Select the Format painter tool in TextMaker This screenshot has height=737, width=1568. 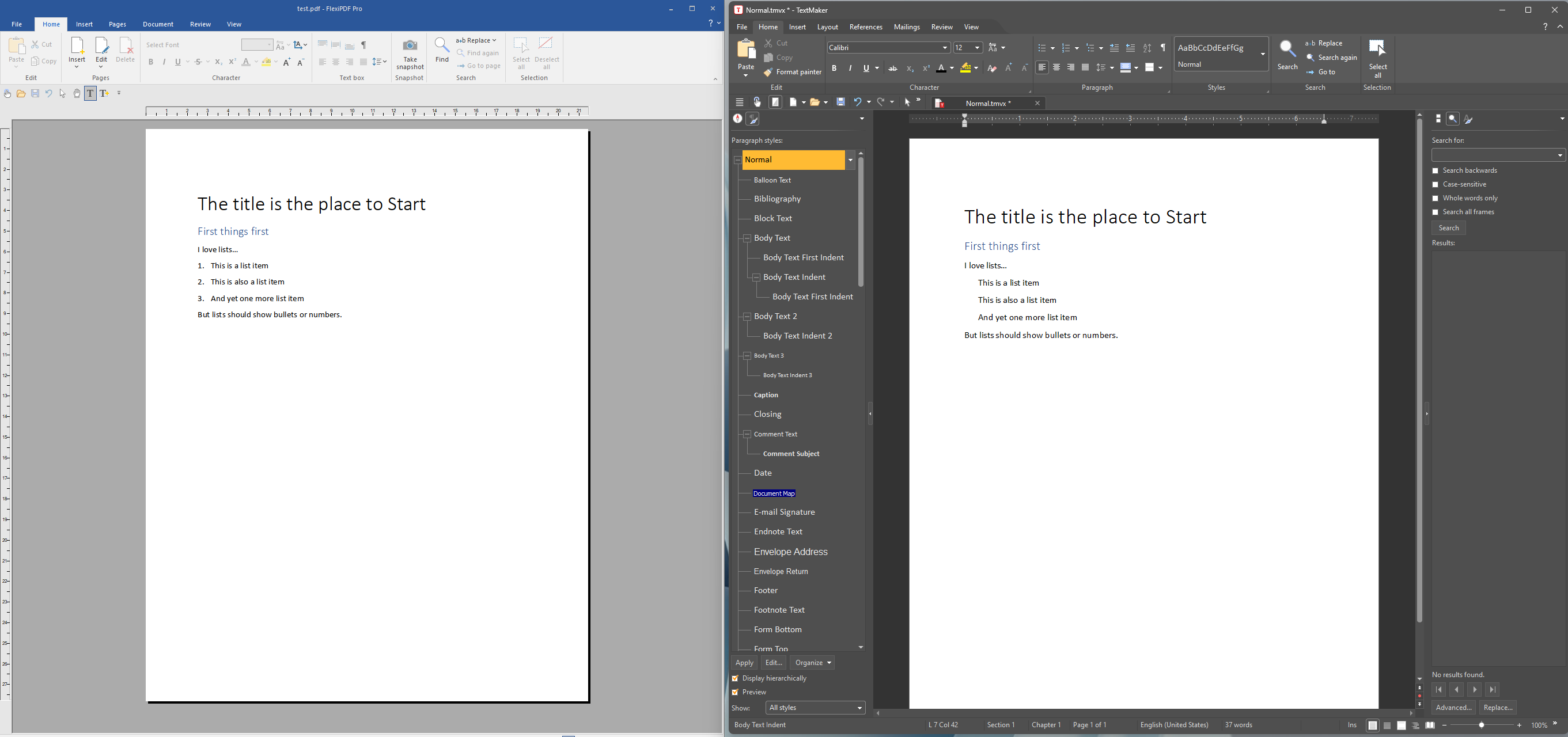pyautogui.click(x=793, y=73)
